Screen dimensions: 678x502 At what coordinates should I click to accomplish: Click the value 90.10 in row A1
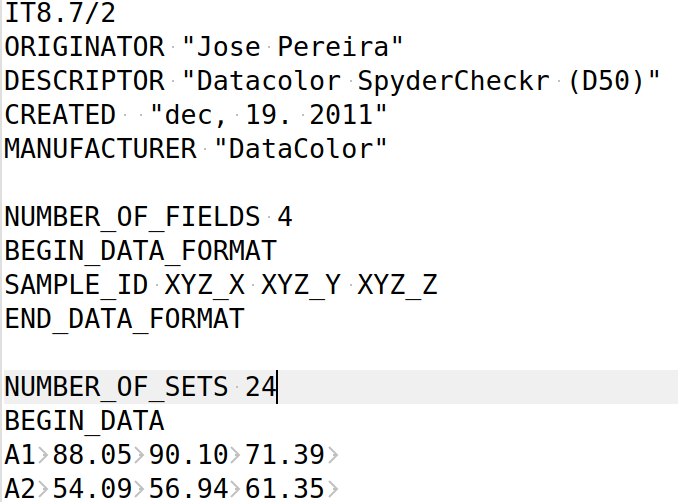(189, 455)
